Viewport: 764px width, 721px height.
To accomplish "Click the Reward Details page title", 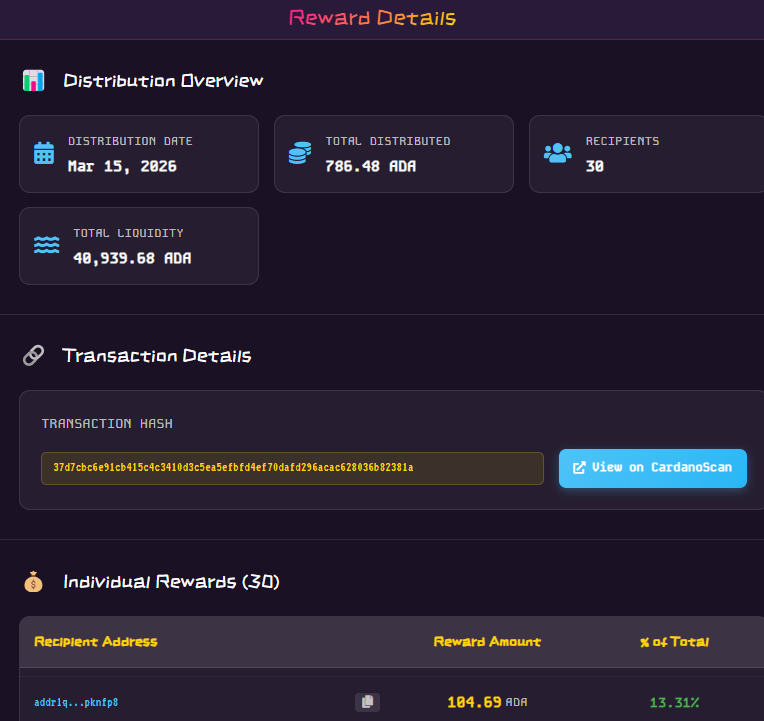I will (372, 18).
